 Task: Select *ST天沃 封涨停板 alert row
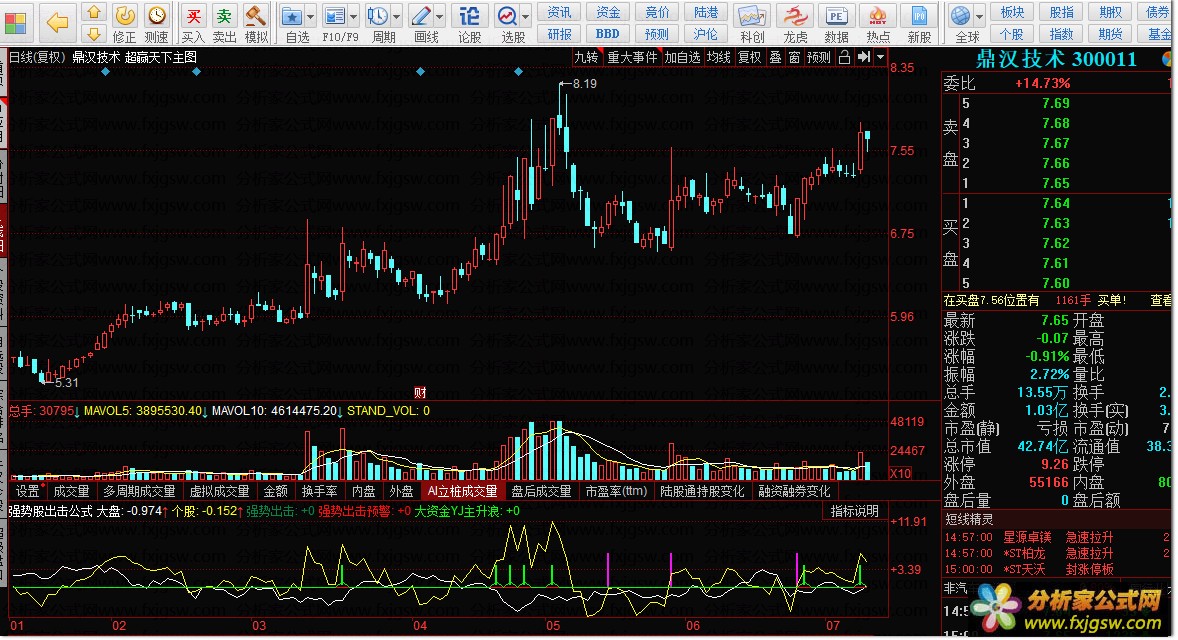[x=1056, y=569]
